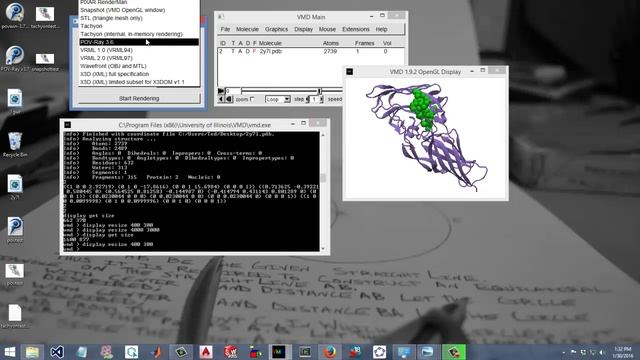The height and width of the screenshot is (360, 640).
Task: Select the snapshottest image on the desktop
Action: (45, 61)
